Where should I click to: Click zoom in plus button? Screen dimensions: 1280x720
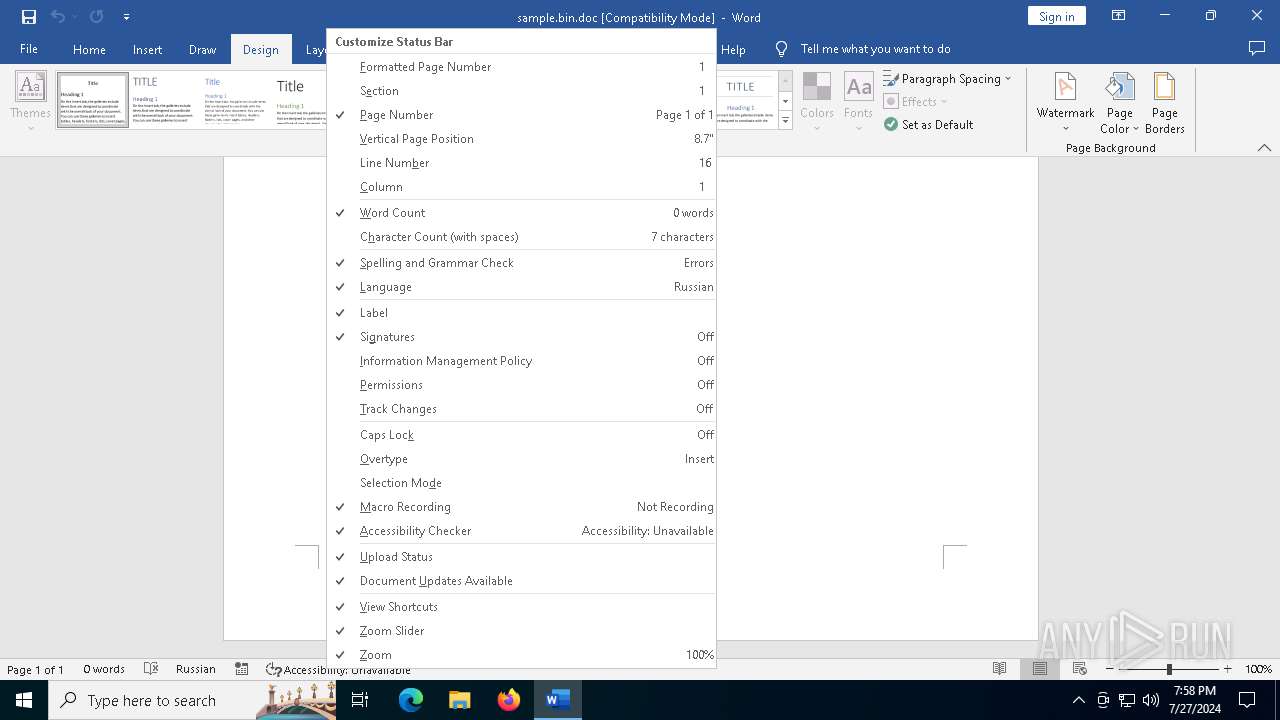(1227, 669)
